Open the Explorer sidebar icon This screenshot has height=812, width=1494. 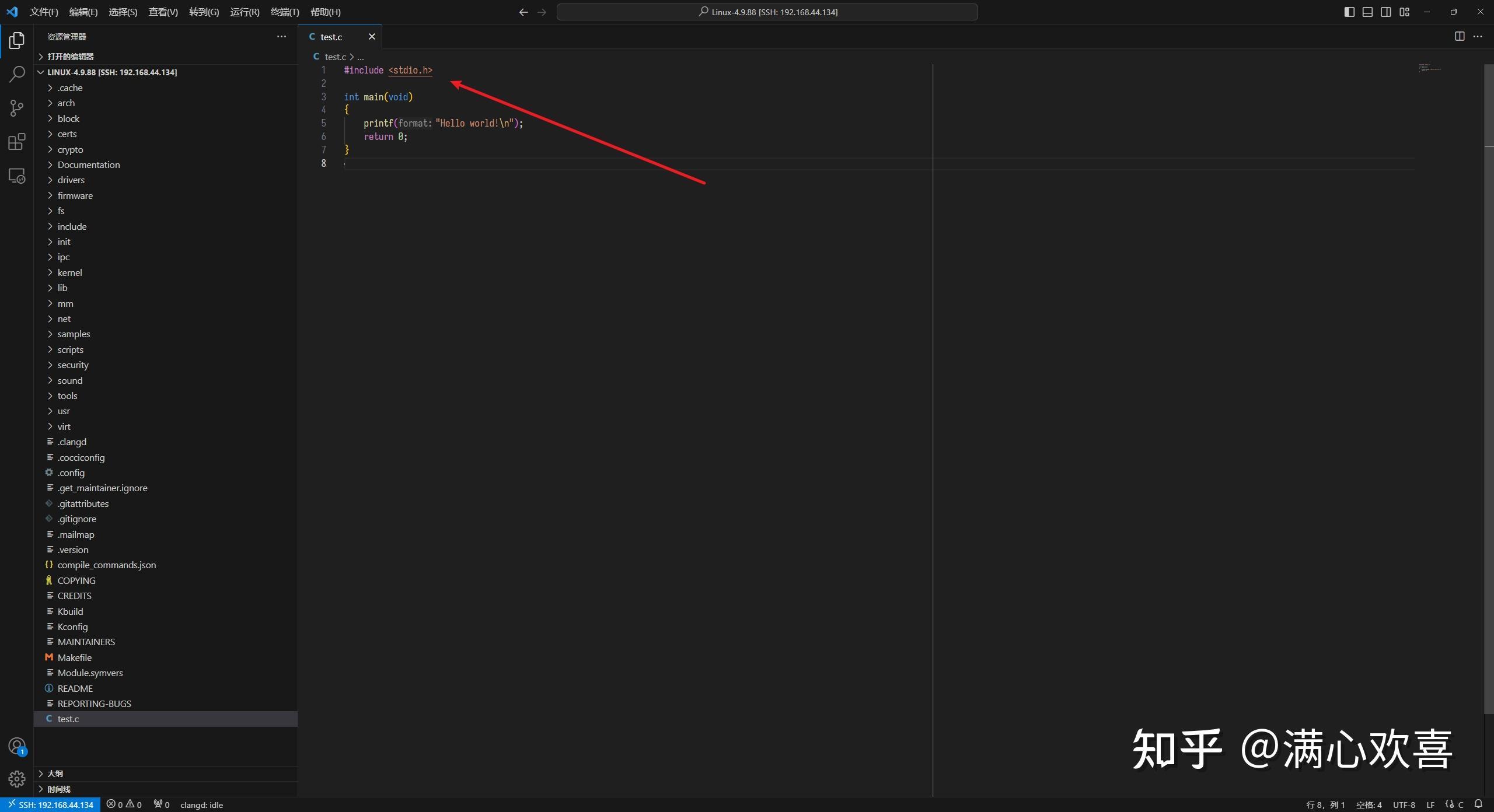point(17,40)
